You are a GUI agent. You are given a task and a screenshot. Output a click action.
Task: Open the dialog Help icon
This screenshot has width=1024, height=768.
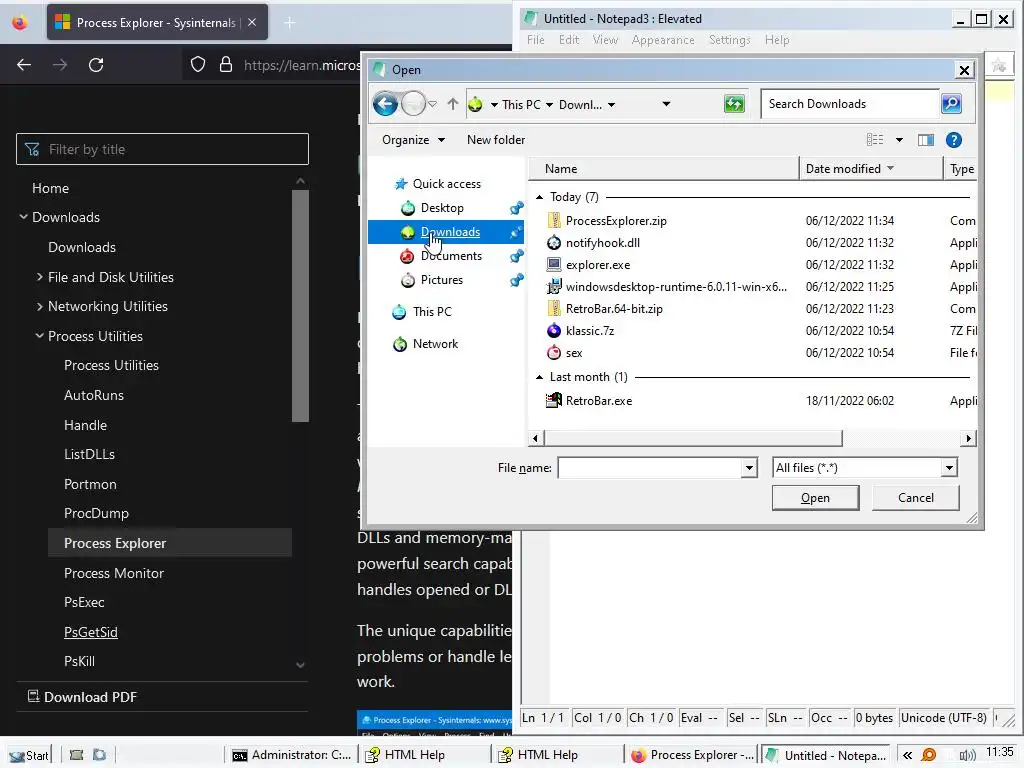[x=953, y=140]
